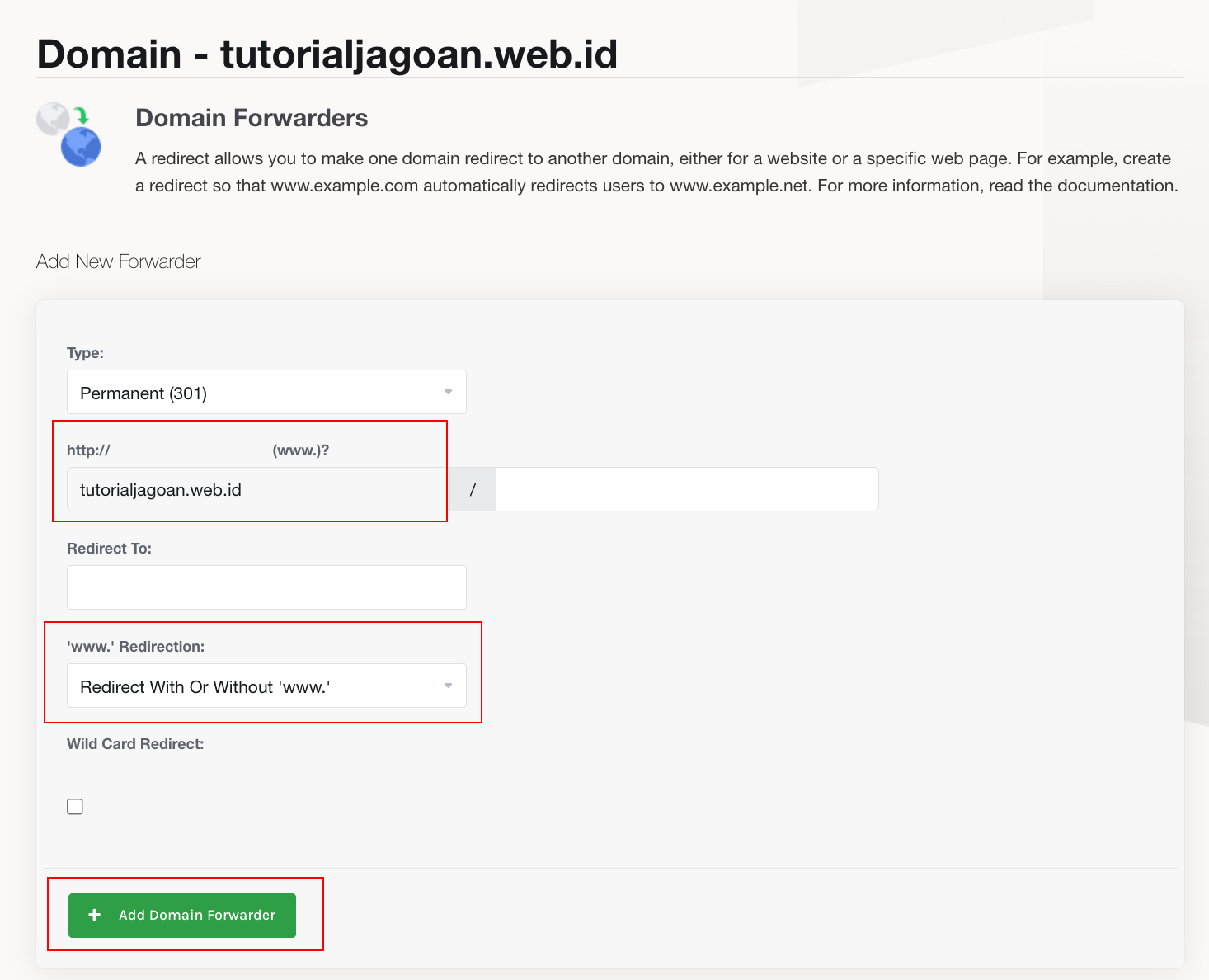Click the Type dropdown arrow
Image resolution: width=1209 pixels, height=980 pixels.
(448, 392)
